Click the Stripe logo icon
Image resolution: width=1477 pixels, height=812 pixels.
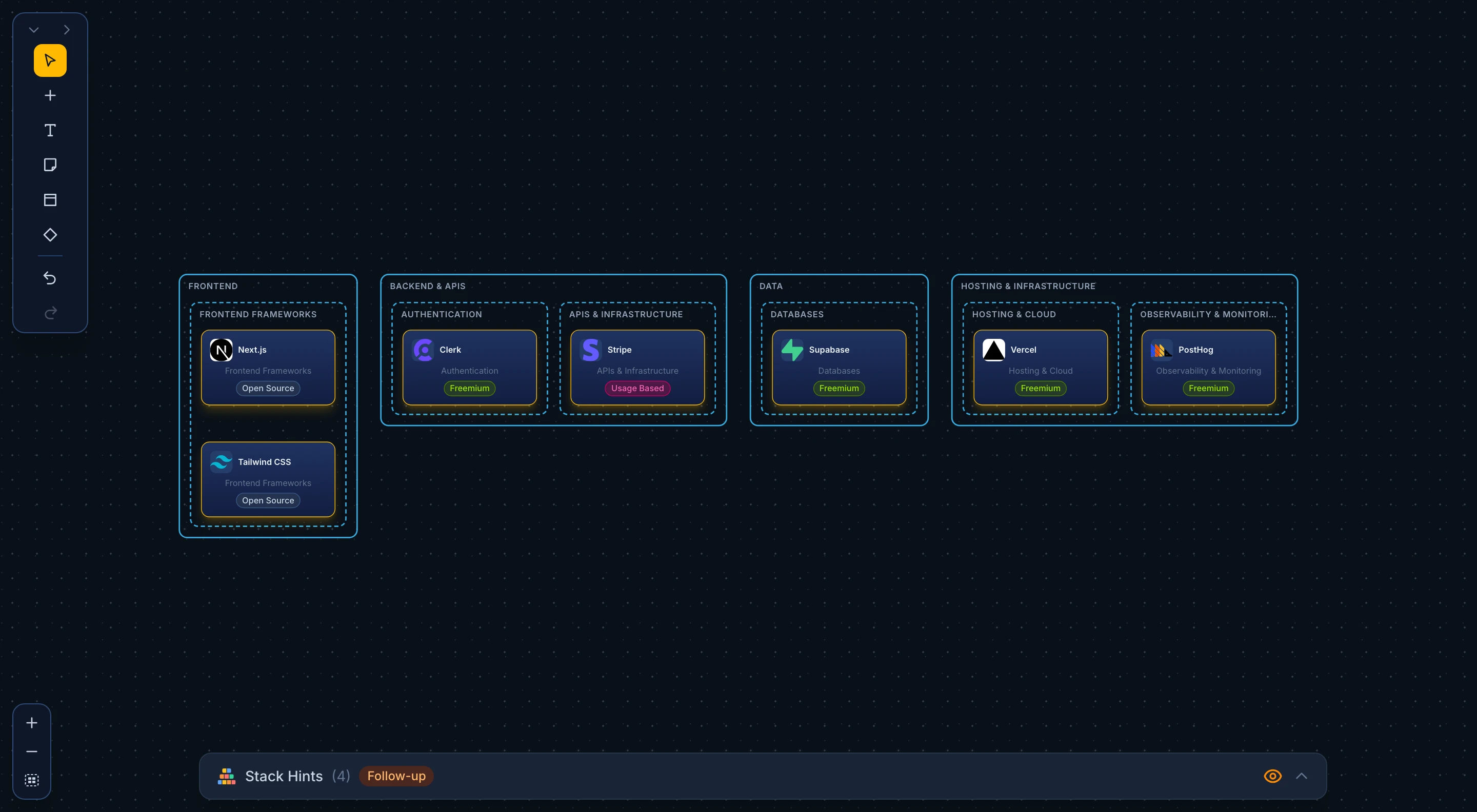point(591,350)
